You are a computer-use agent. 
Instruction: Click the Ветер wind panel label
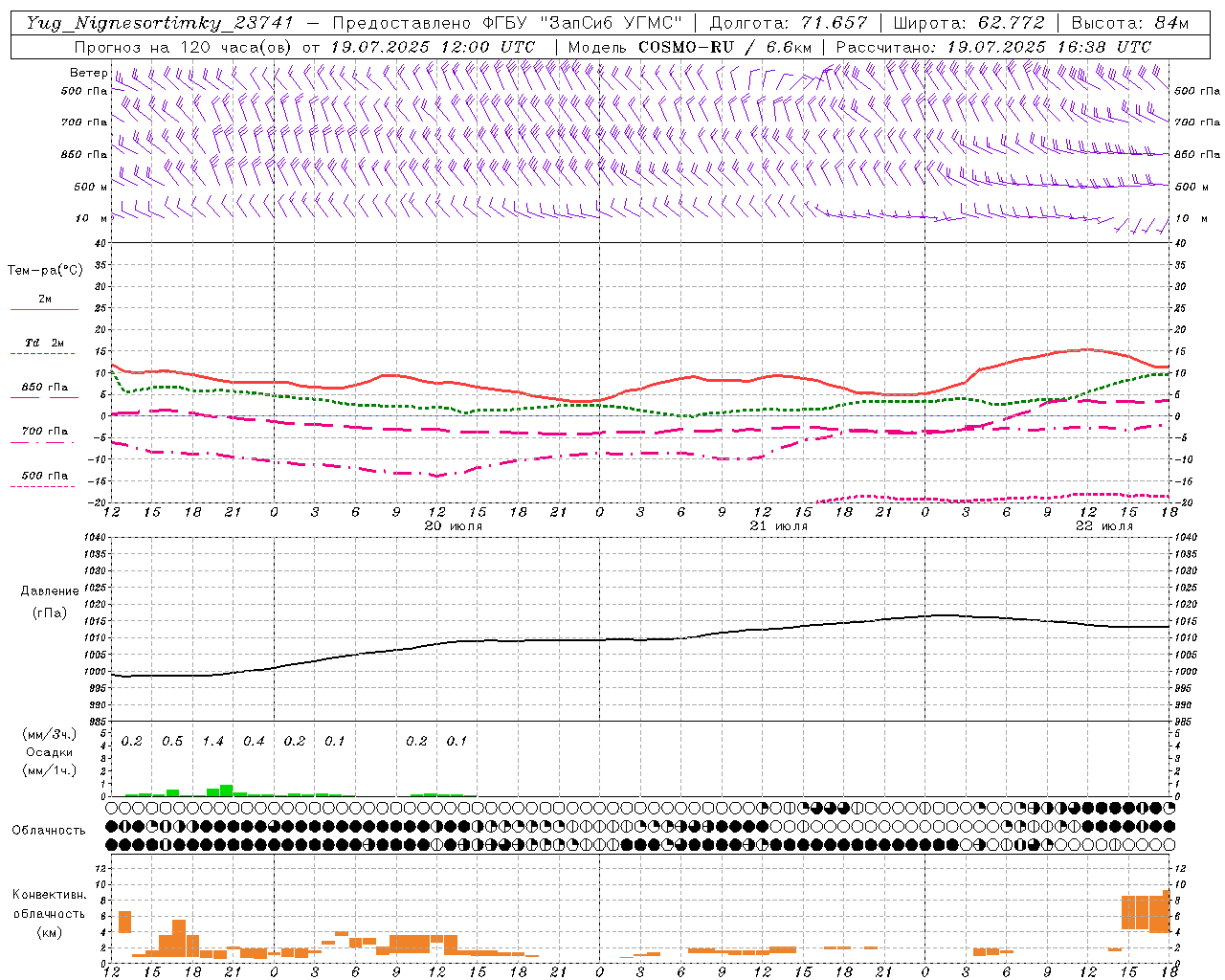[x=88, y=73]
